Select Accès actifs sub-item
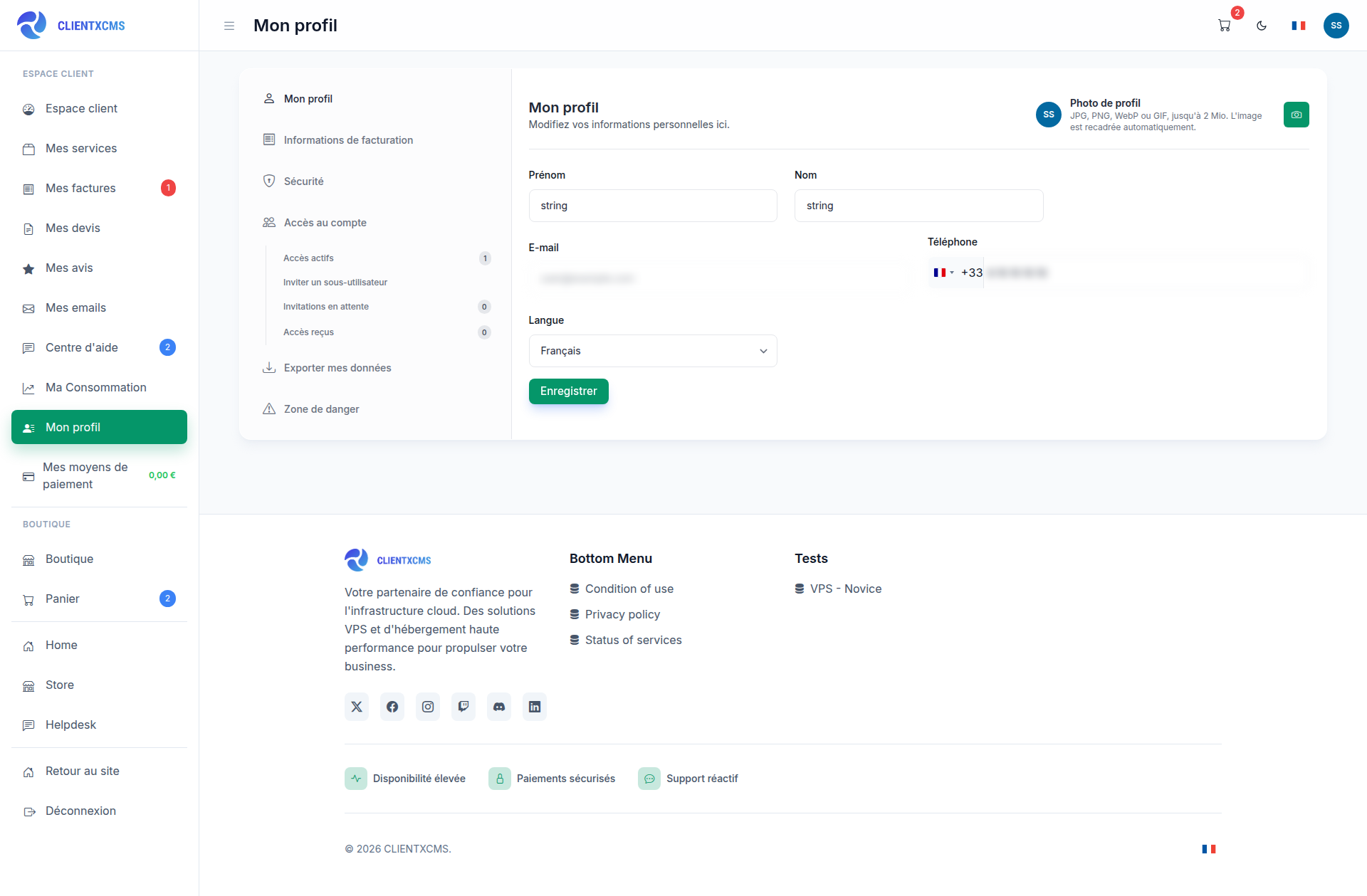 [x=387, y=258]
